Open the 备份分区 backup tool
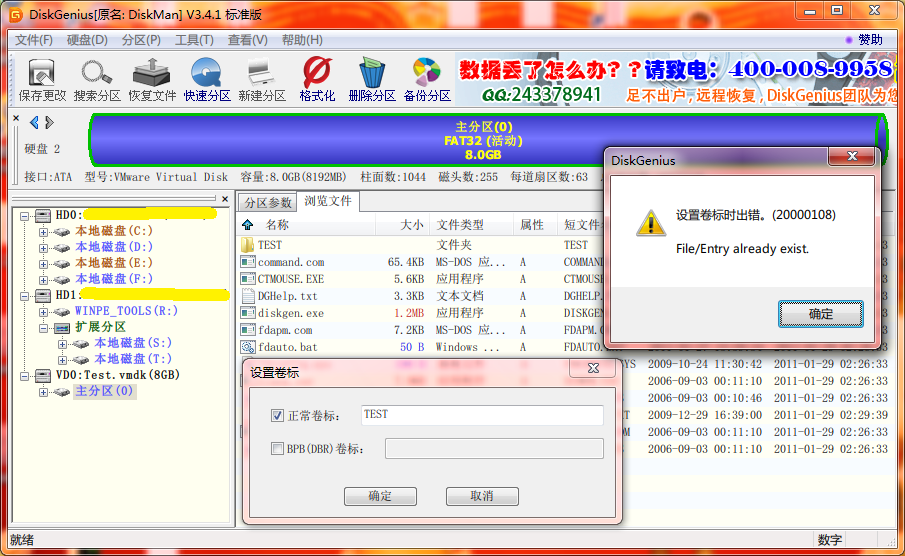This screenshot has height=556, width=905. (427, 80)
